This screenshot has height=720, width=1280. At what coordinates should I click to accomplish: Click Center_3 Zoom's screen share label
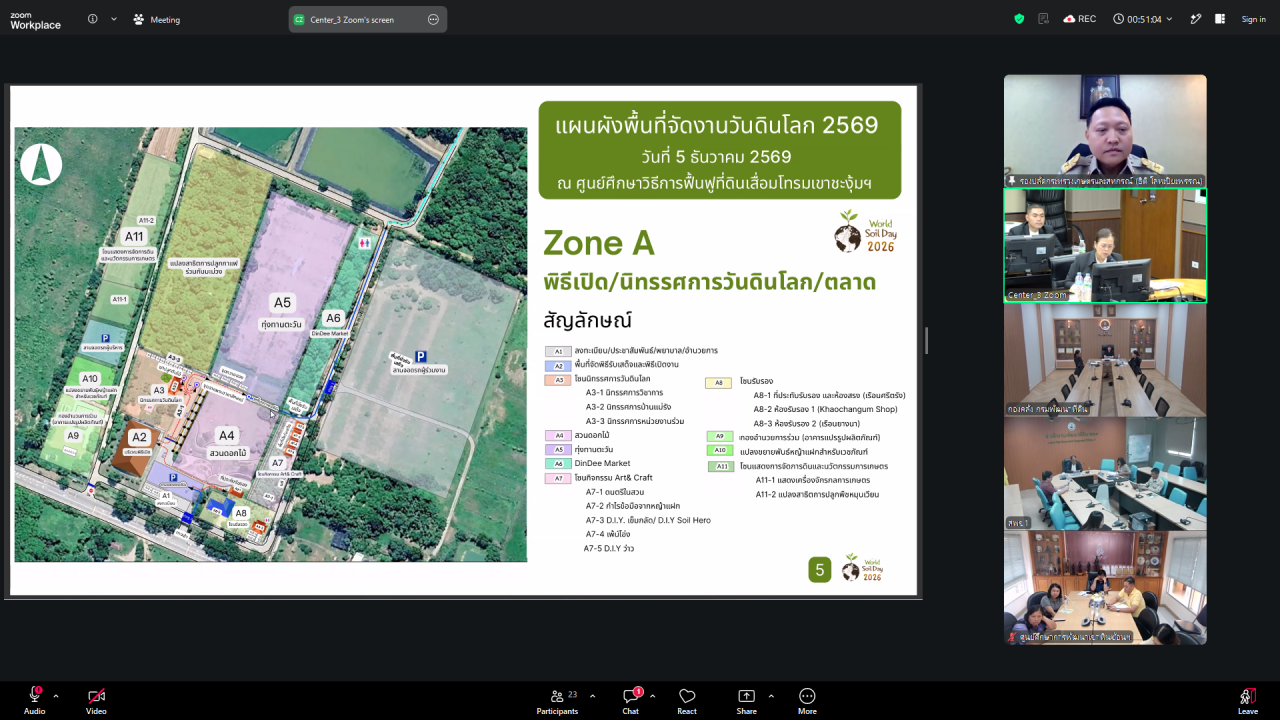click(352, 19)
